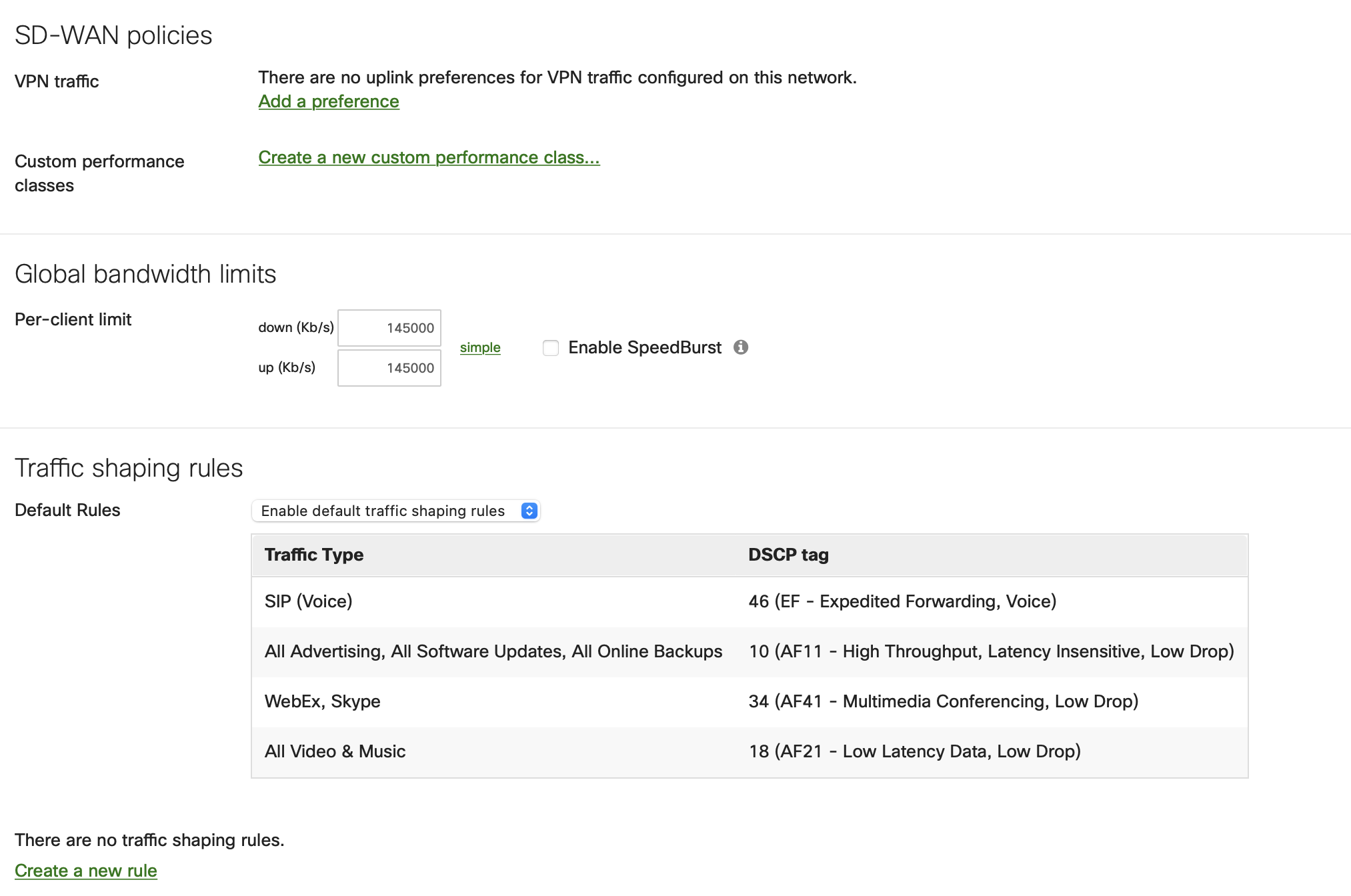Viewport: 1351px width, 896px height.
Task: Click the 'simple' link near bandwidth limits
Action: point(479,347)
